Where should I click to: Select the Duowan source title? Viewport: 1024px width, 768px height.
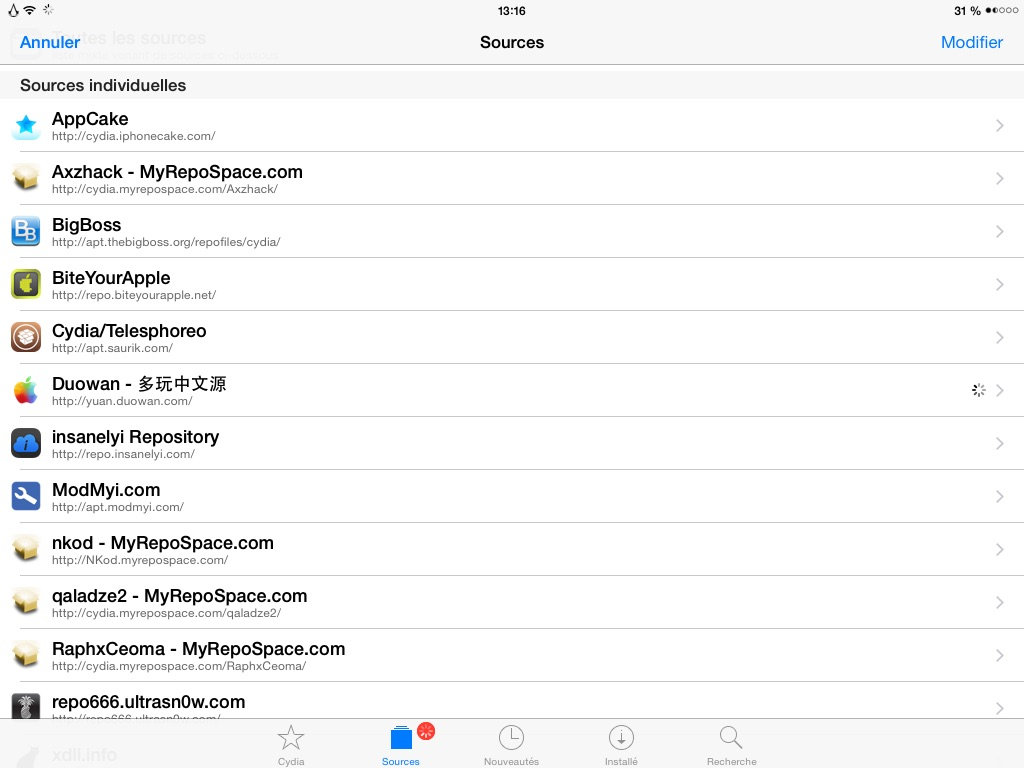(x=139, y=383)
